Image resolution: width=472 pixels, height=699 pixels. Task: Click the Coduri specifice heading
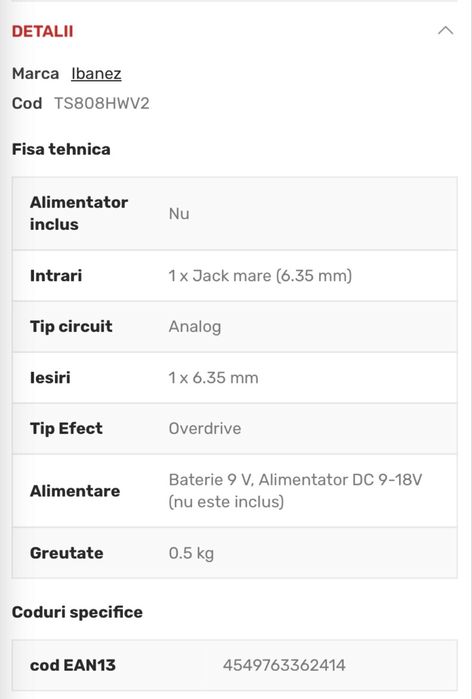coord(77,612)
